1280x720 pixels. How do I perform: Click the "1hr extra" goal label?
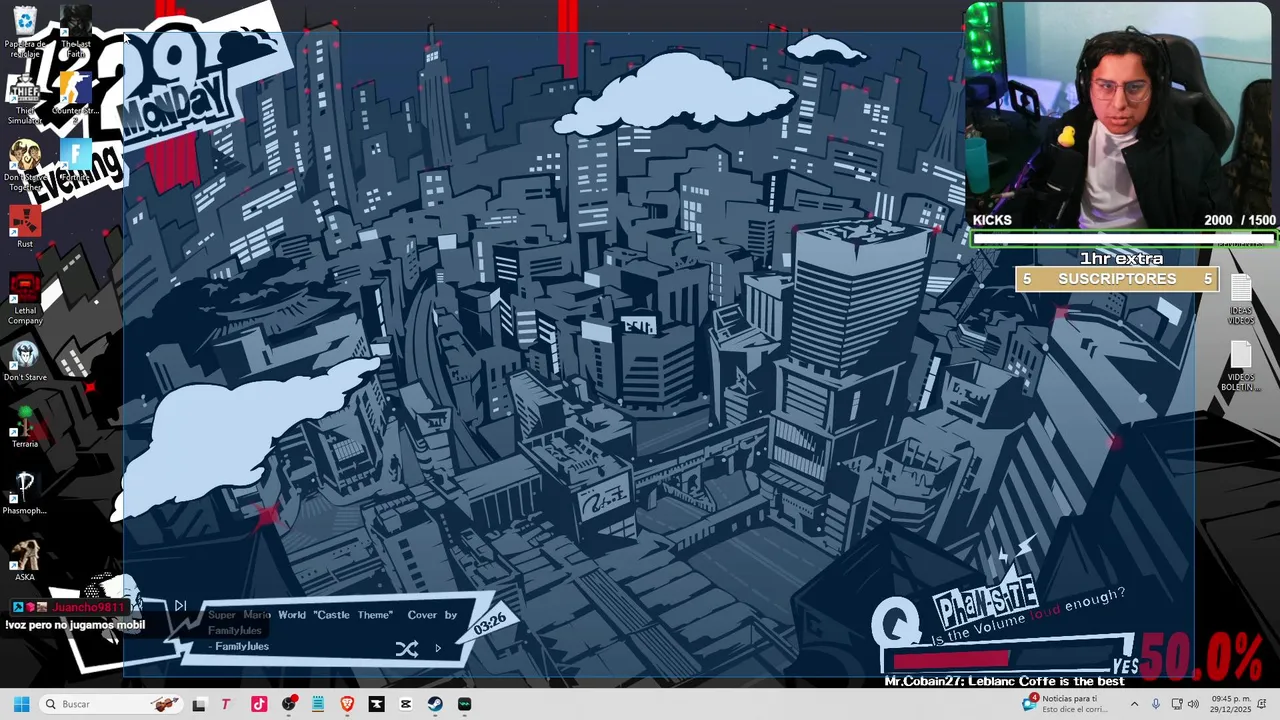pos(1121,259)
